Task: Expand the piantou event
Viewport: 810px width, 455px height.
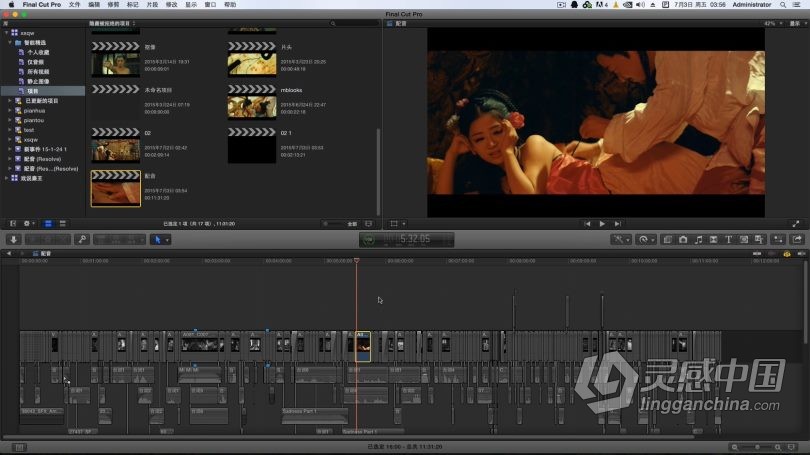Action: (9, 120)
